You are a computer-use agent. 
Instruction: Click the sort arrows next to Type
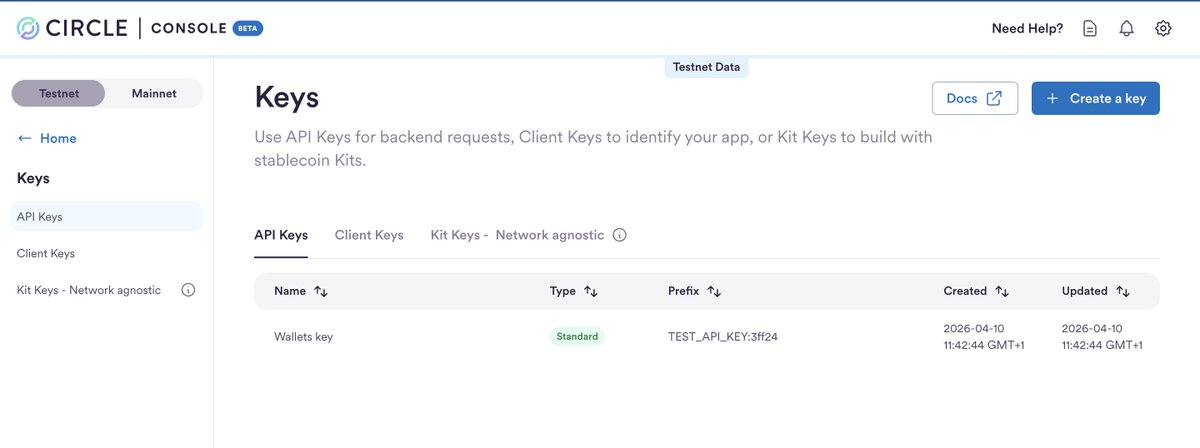coord(591,291)
